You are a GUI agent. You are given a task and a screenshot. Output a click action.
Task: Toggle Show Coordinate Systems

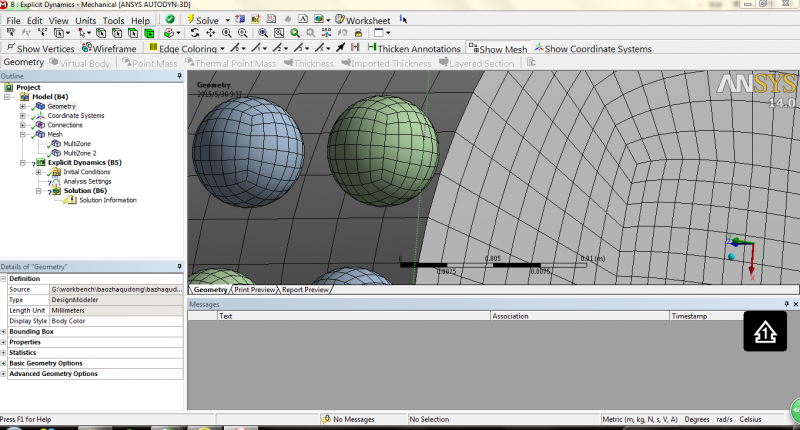coord(592,48)
